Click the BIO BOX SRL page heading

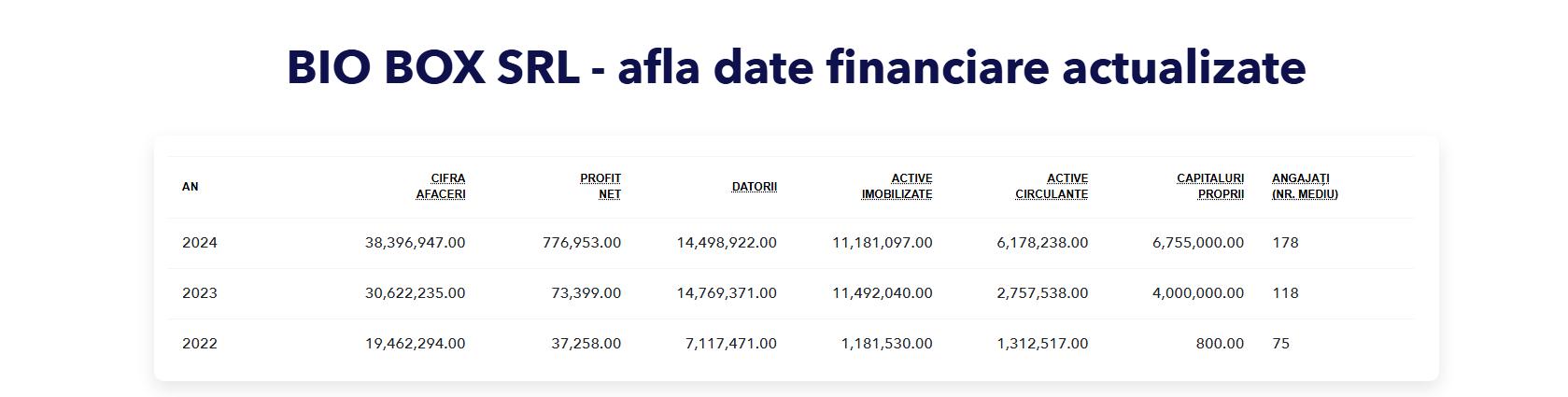pyautogui.click(x=796, y=67)
